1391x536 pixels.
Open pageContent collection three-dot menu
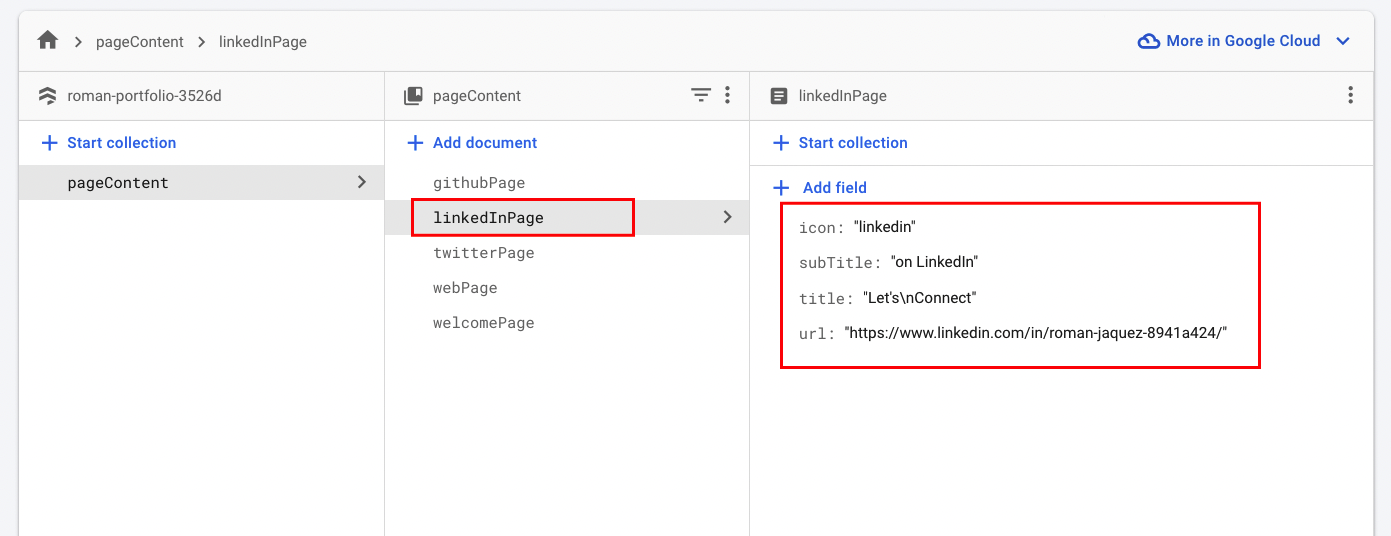[x=727, y=95]
